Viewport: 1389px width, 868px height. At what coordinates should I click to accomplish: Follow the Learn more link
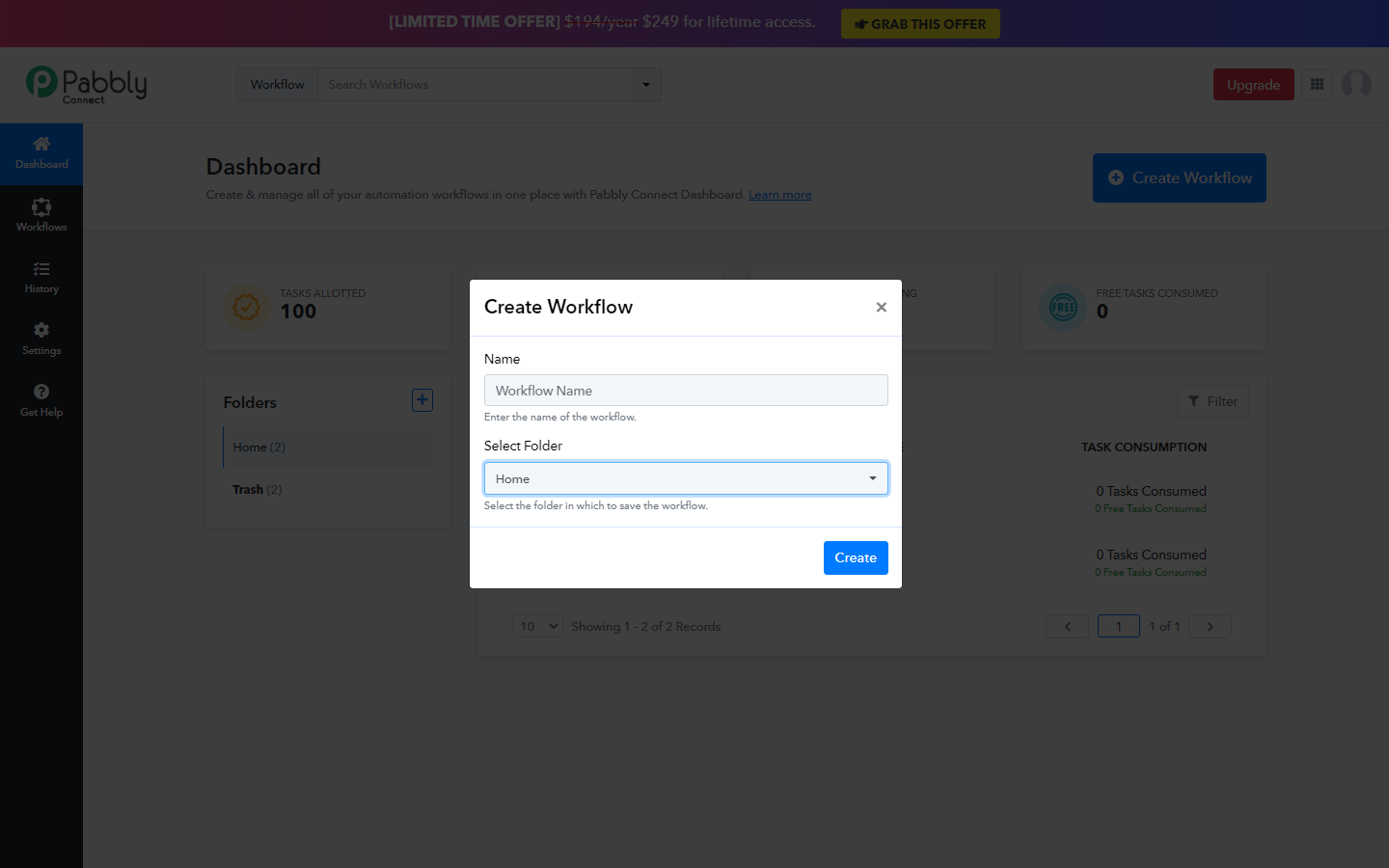point(779,195)
